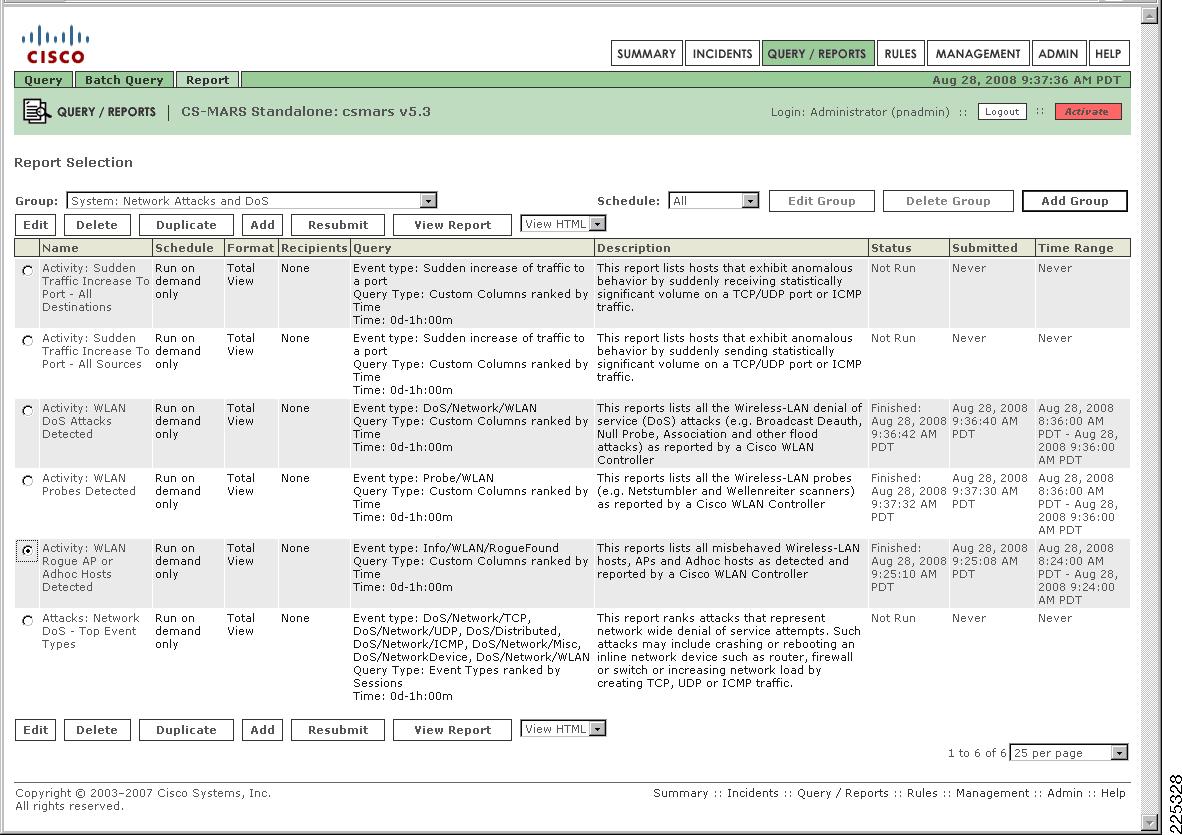The height and width of the screenshot is (835, 1182).
Task: Click the Delete Group button
Action: [x=948, y=201]
